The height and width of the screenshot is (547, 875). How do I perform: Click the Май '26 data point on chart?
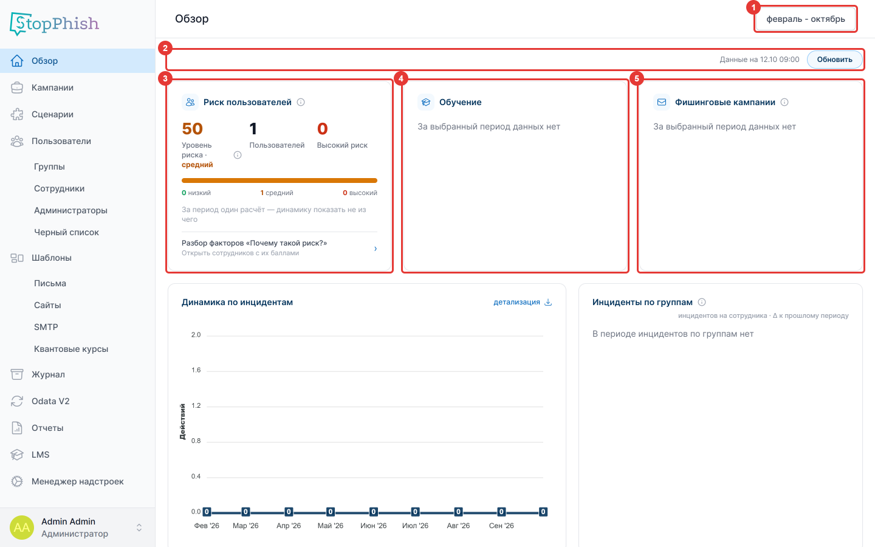click(x=330, y=512)
